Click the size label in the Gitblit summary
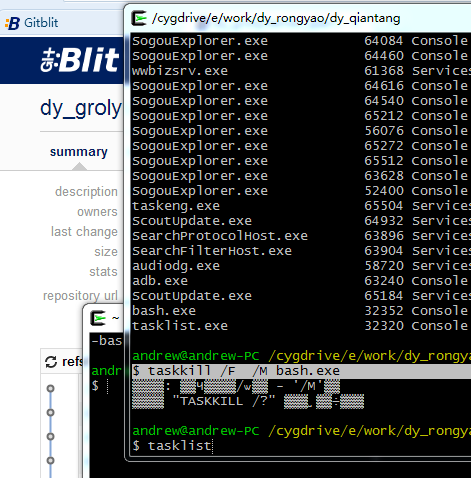471x478 pixels. point(106,252)
